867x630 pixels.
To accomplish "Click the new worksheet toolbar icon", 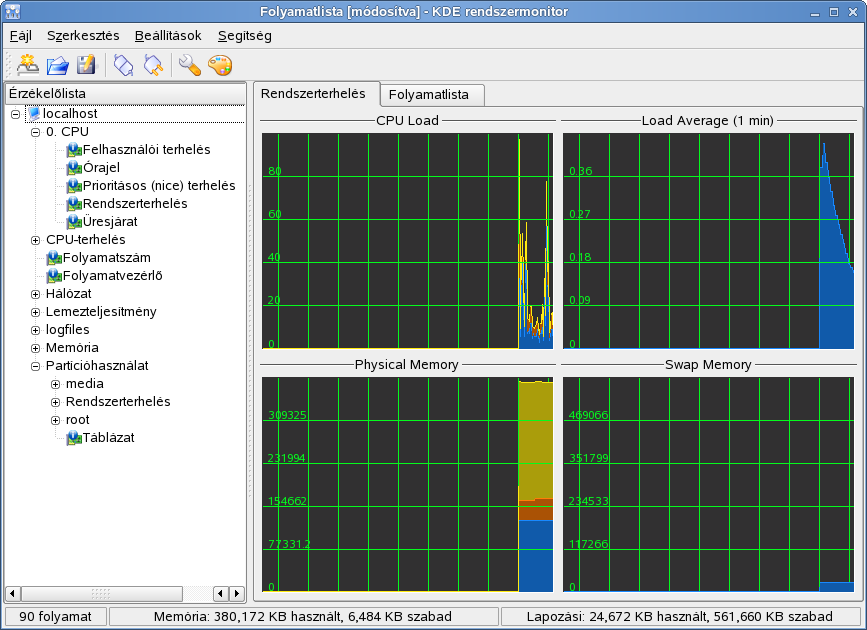I will (x=28, y=65).
